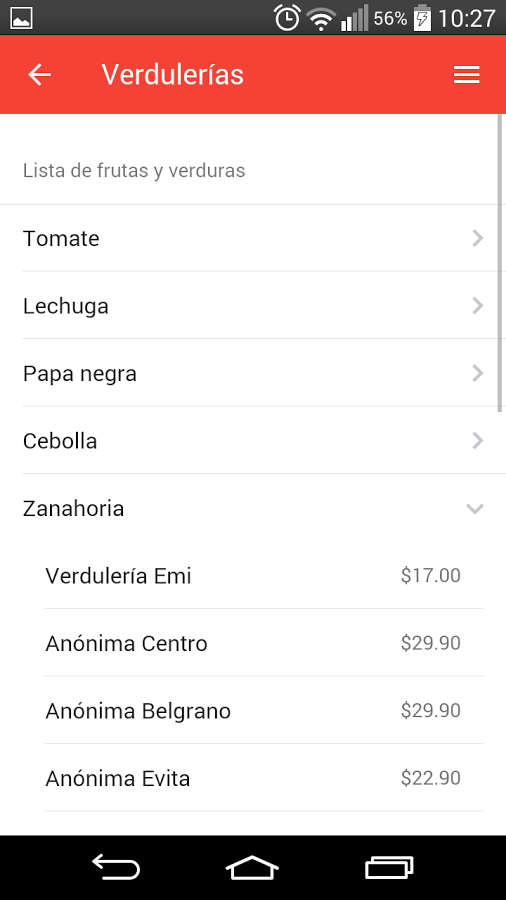Select Anónima Centro store entry
This screenshot has width=506, height=900.
(x=264, y=643)
